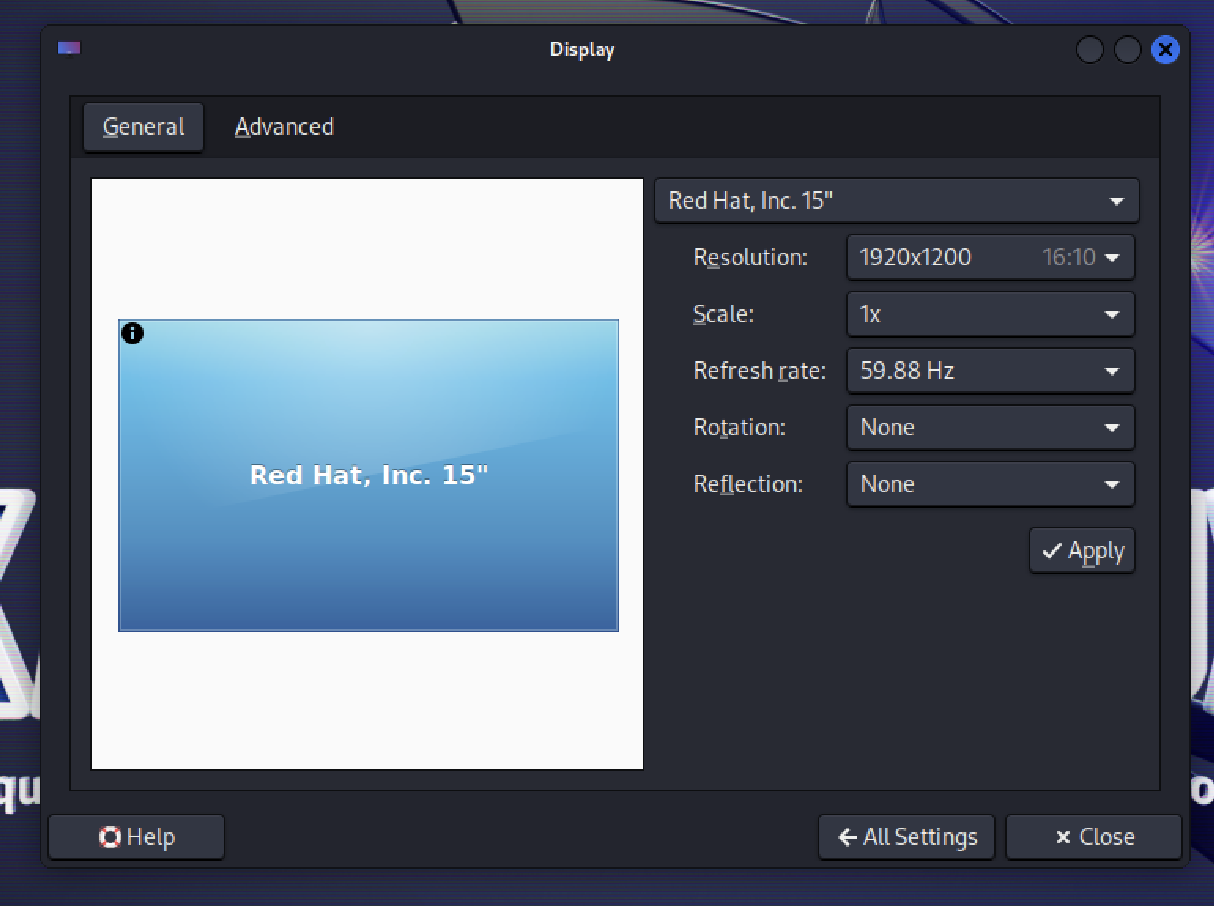Apply the display settings

1082,551
